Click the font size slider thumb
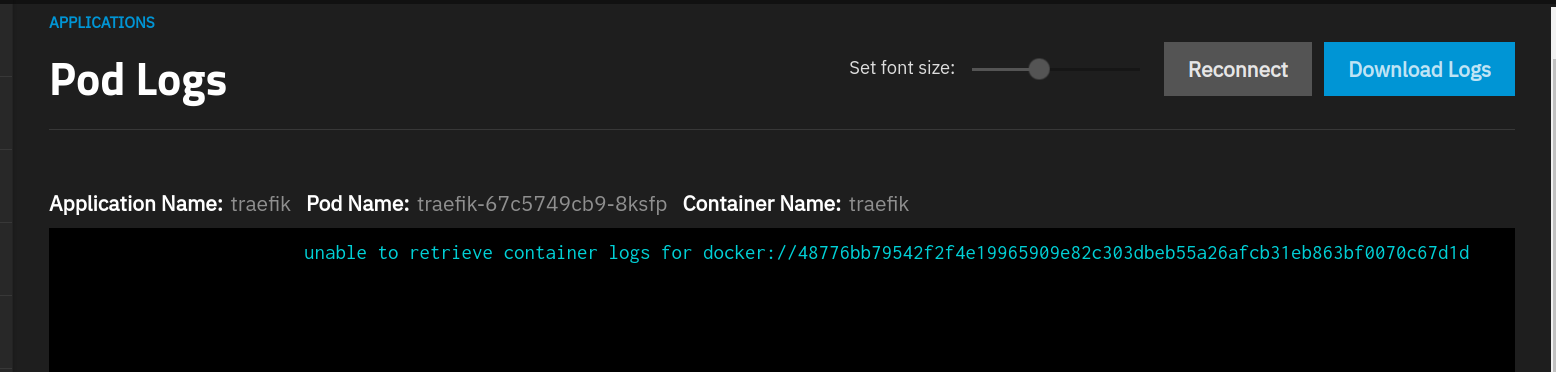Screen dimensions: 1556x372 point(1039,69)
